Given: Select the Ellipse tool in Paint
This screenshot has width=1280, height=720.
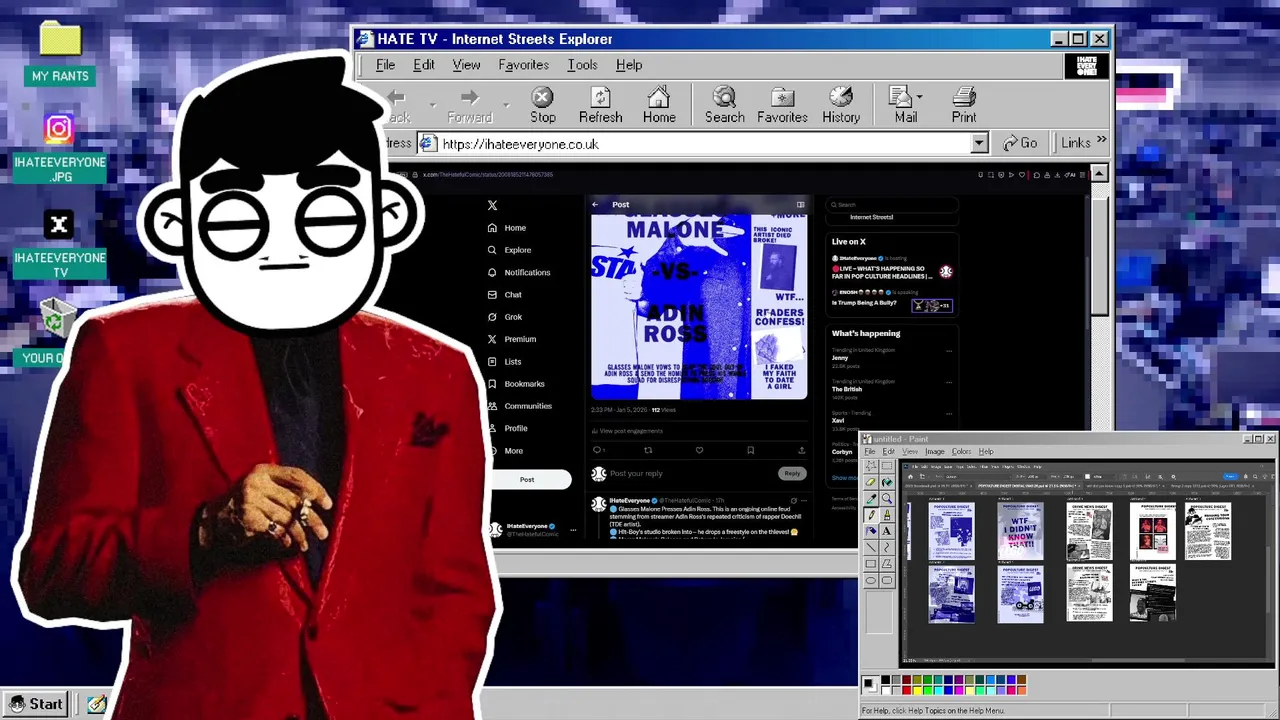Looking at the screenshot, I should point(871,580).
